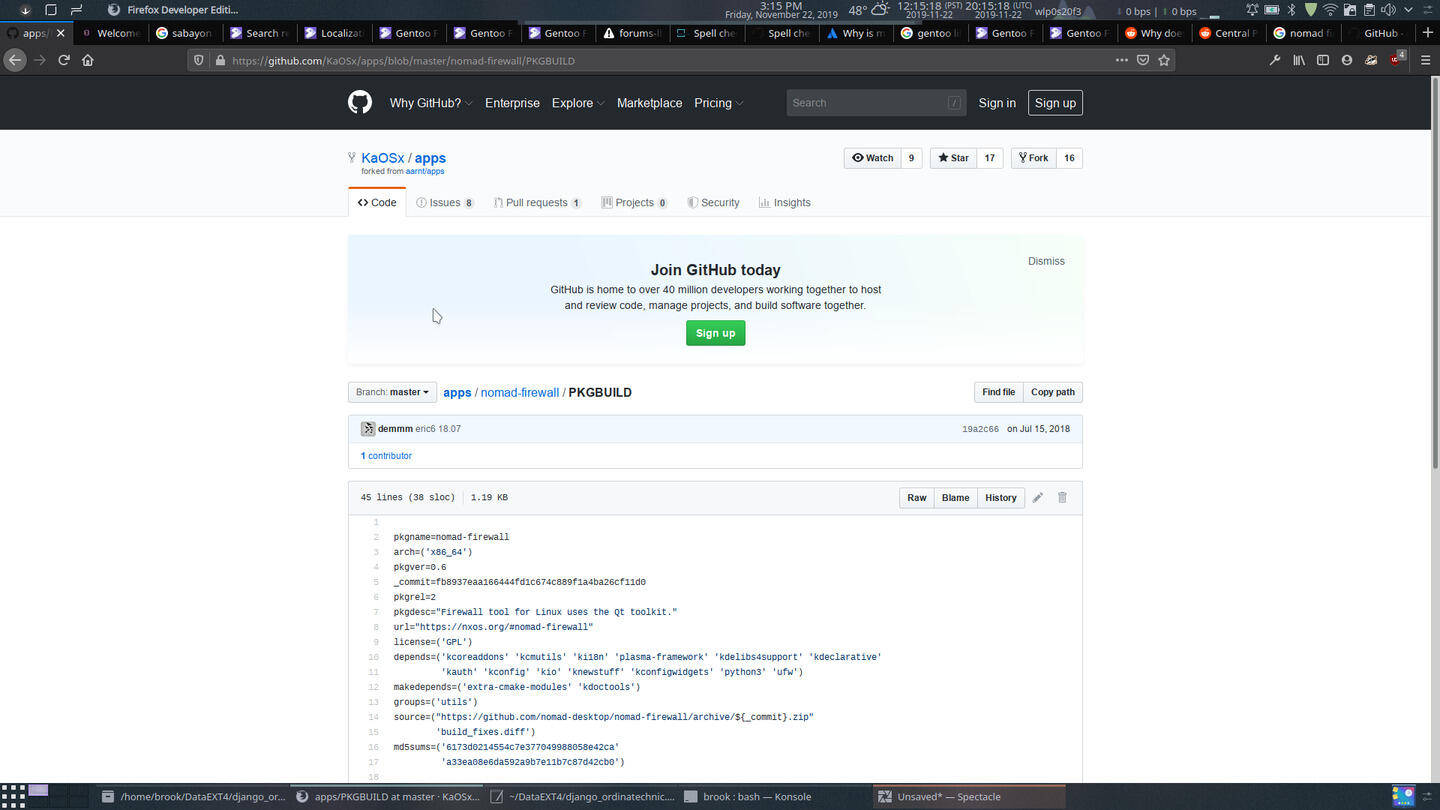The image size is (1440, 810).
Task: Open the KaOSx owner link
Action: (x=383, y=158)
